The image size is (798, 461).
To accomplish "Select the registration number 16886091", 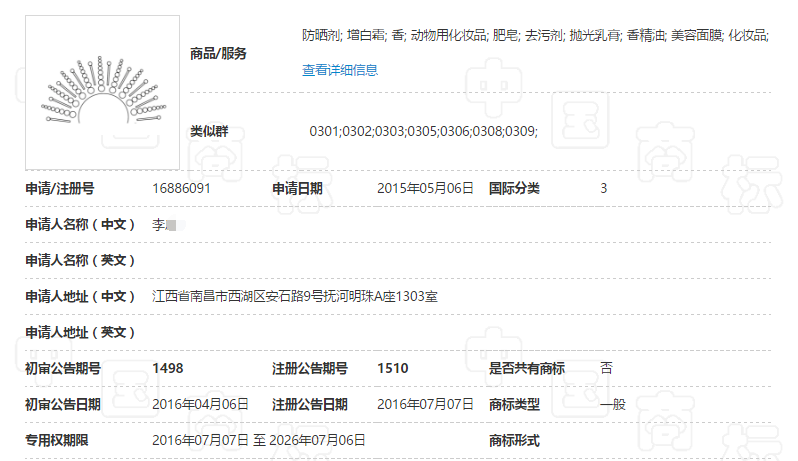I will 181,188.
